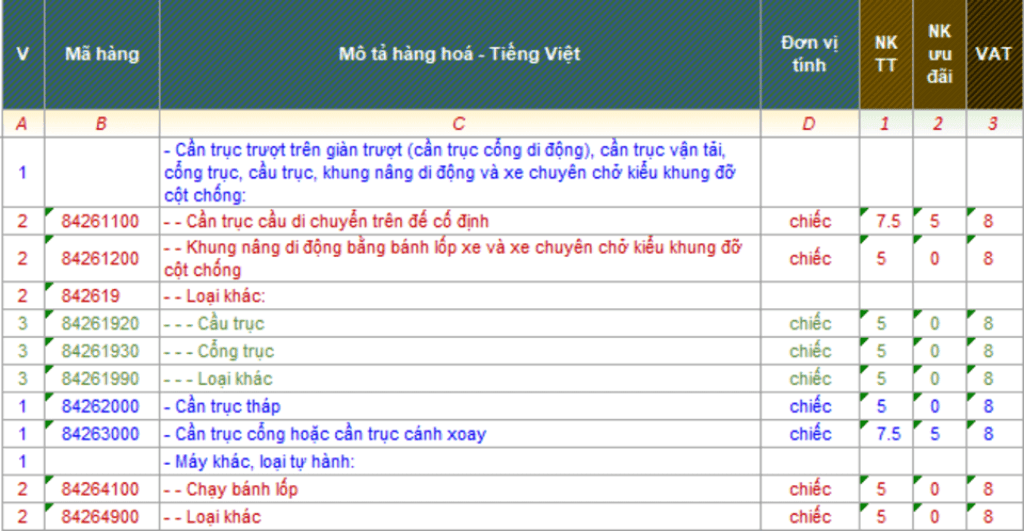Click the 'NK ưu đãi' column header
This screenshot has width=1024, height=531.
(x=939, y=55)
